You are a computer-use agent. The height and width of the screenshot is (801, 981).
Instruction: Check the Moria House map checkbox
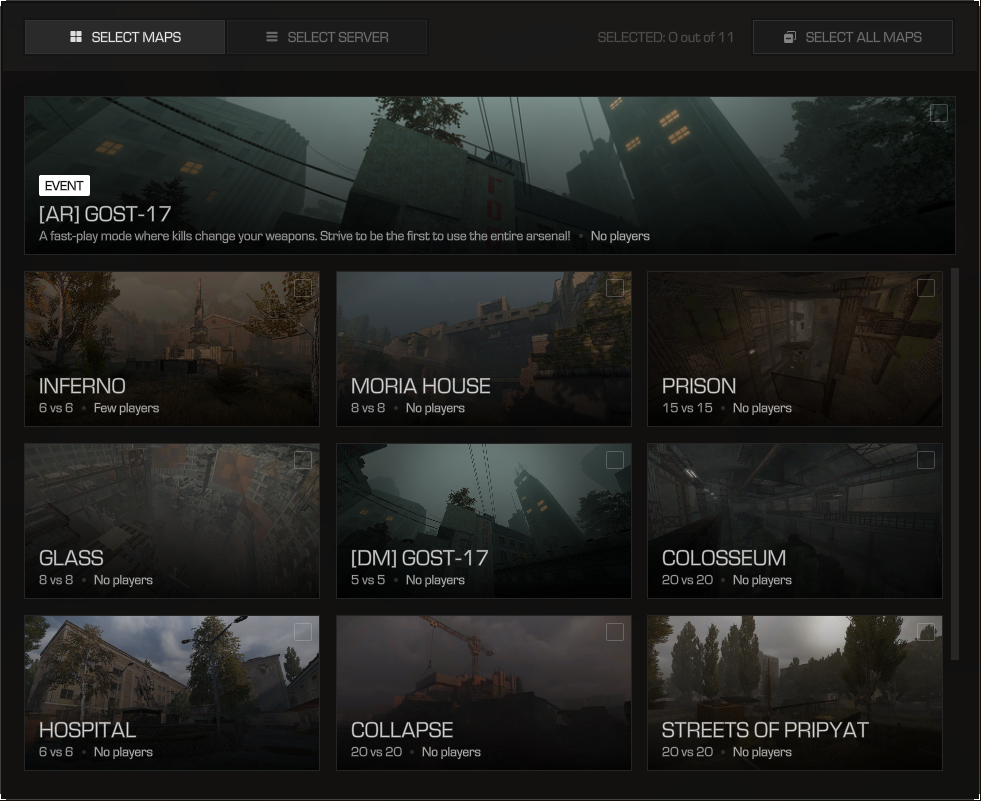pos(615,288)
